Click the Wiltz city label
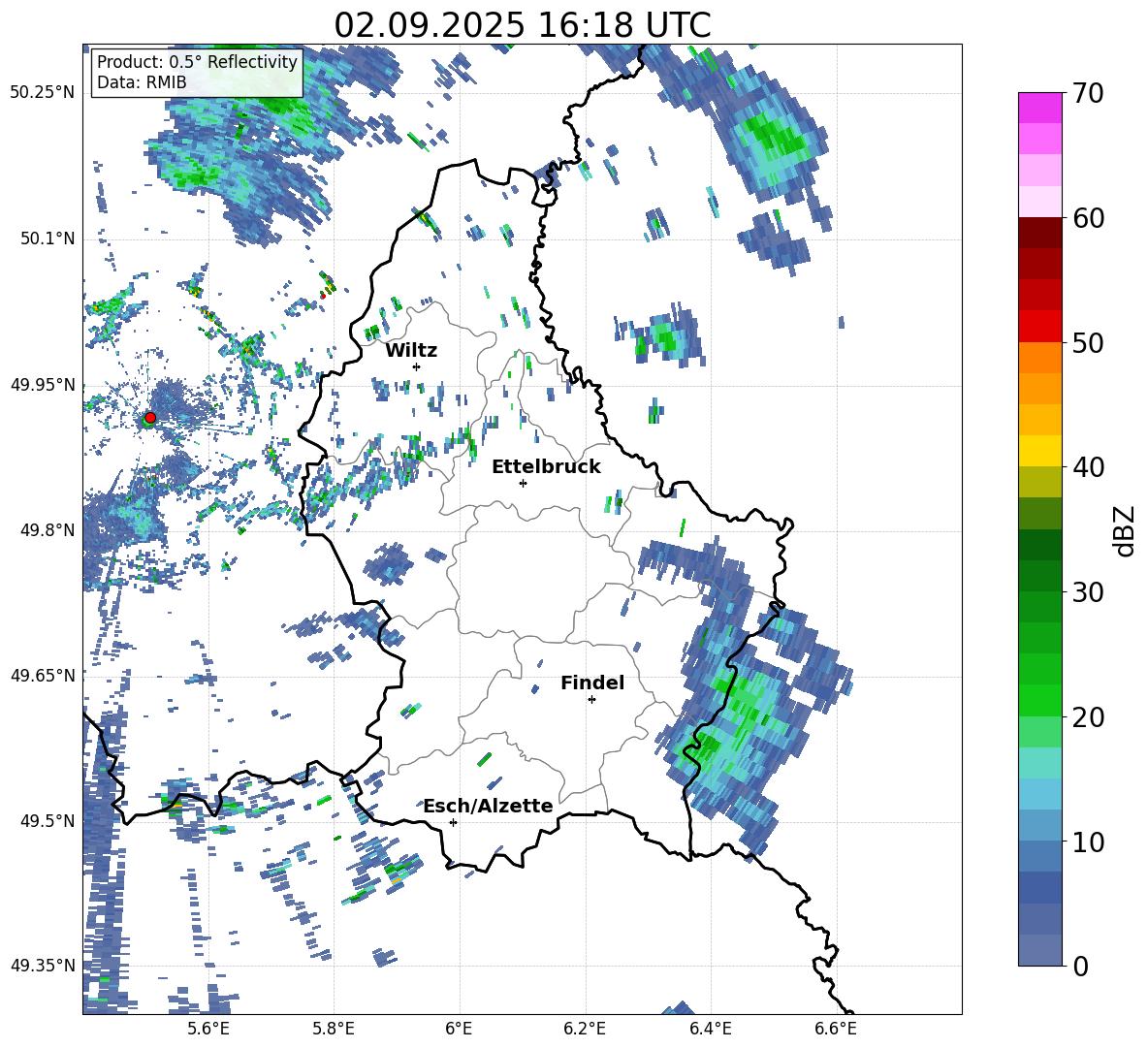Viewport: 1148px width, 1048px height. pos(411,351)
